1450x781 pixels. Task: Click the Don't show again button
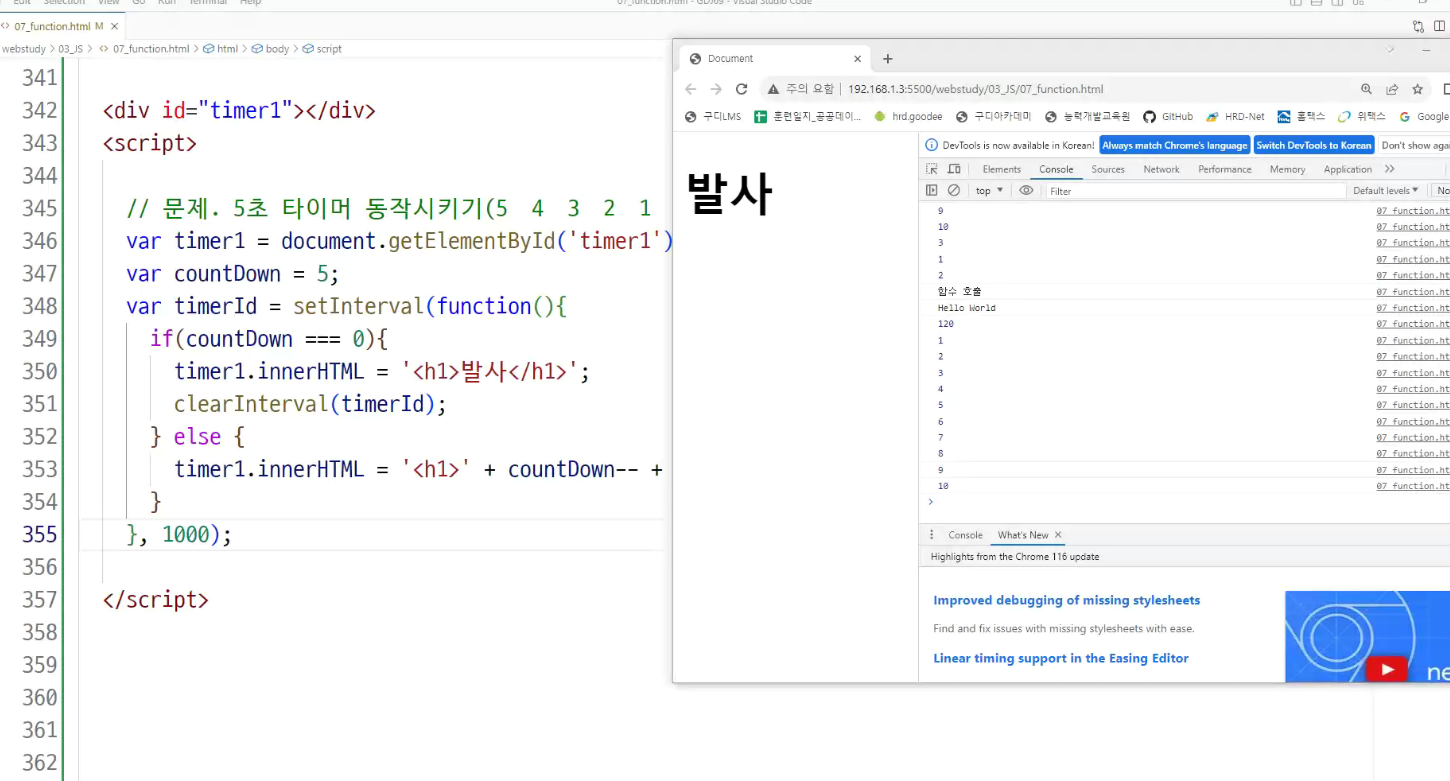coord(1414,145)
